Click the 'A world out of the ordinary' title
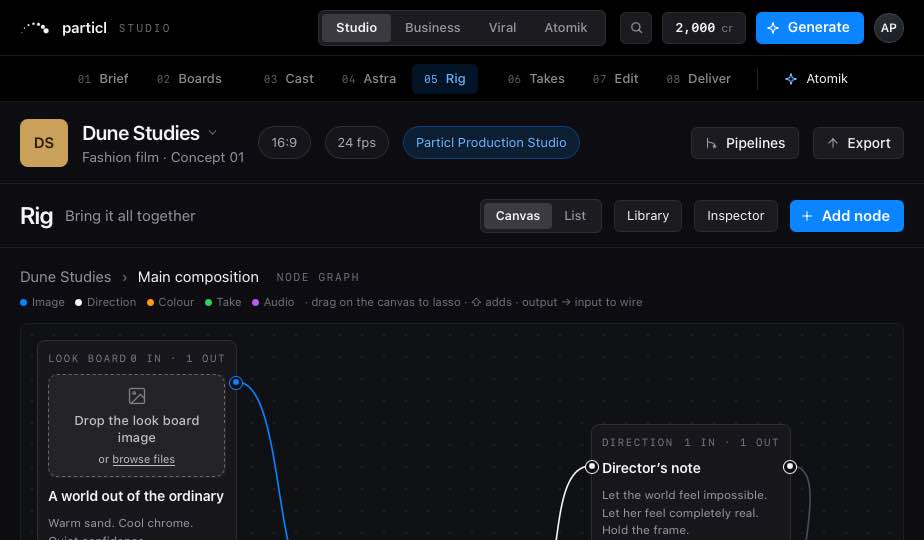Viewport: 924px width, 540px height. (x=136, y=496)
